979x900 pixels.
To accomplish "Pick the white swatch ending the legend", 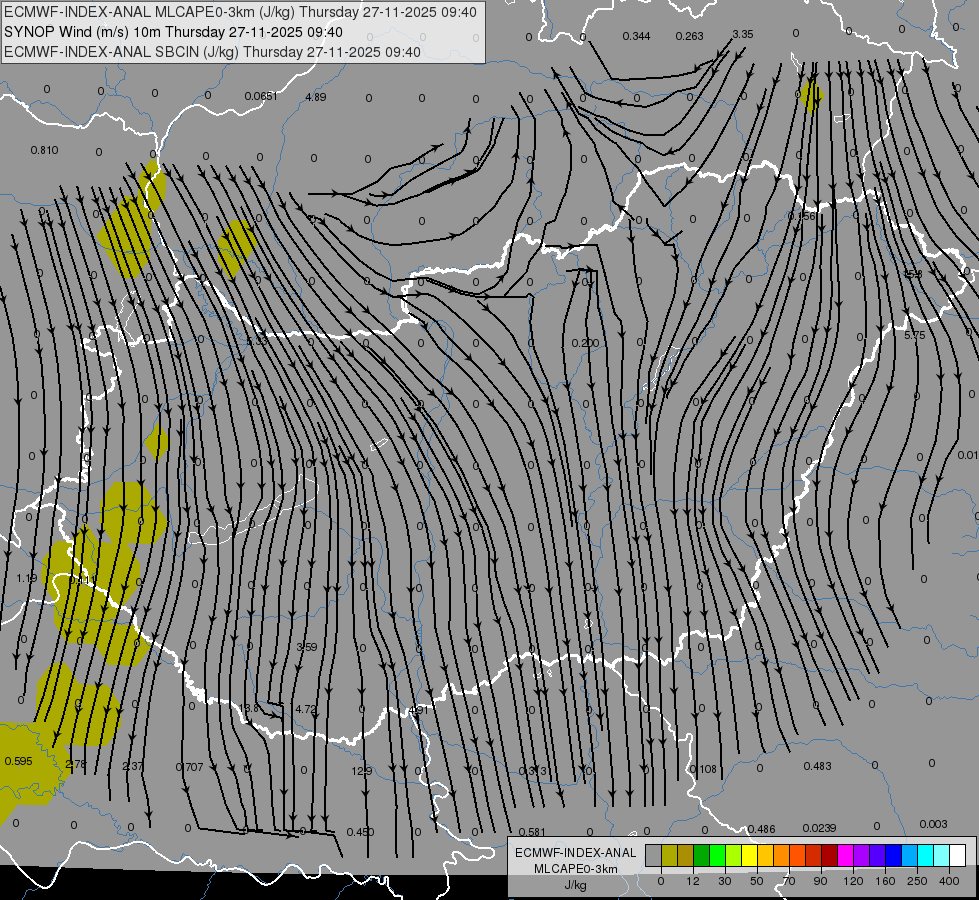I will pos(957,855).
